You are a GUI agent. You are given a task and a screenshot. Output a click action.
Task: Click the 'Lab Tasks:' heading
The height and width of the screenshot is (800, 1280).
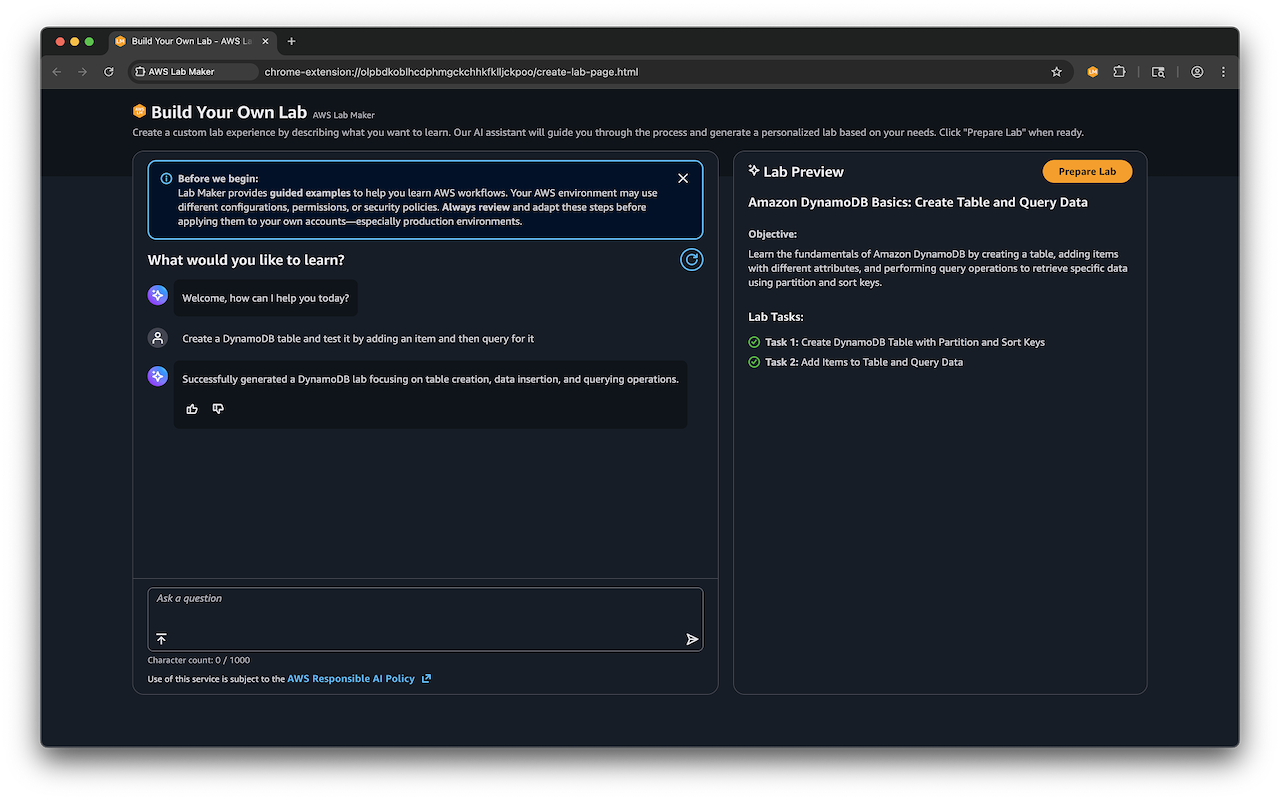click(x=776, y=317)
